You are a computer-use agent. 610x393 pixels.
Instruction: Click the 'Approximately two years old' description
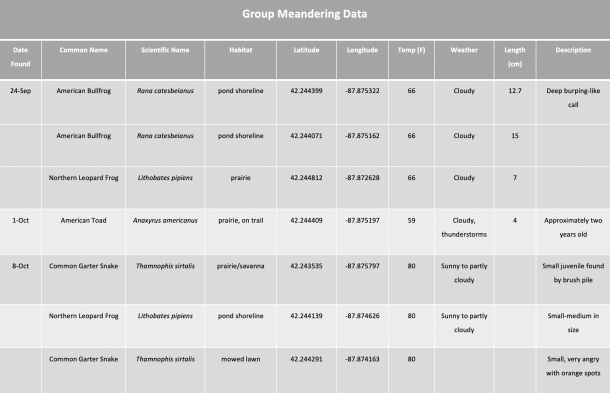[x=573, y=227]
